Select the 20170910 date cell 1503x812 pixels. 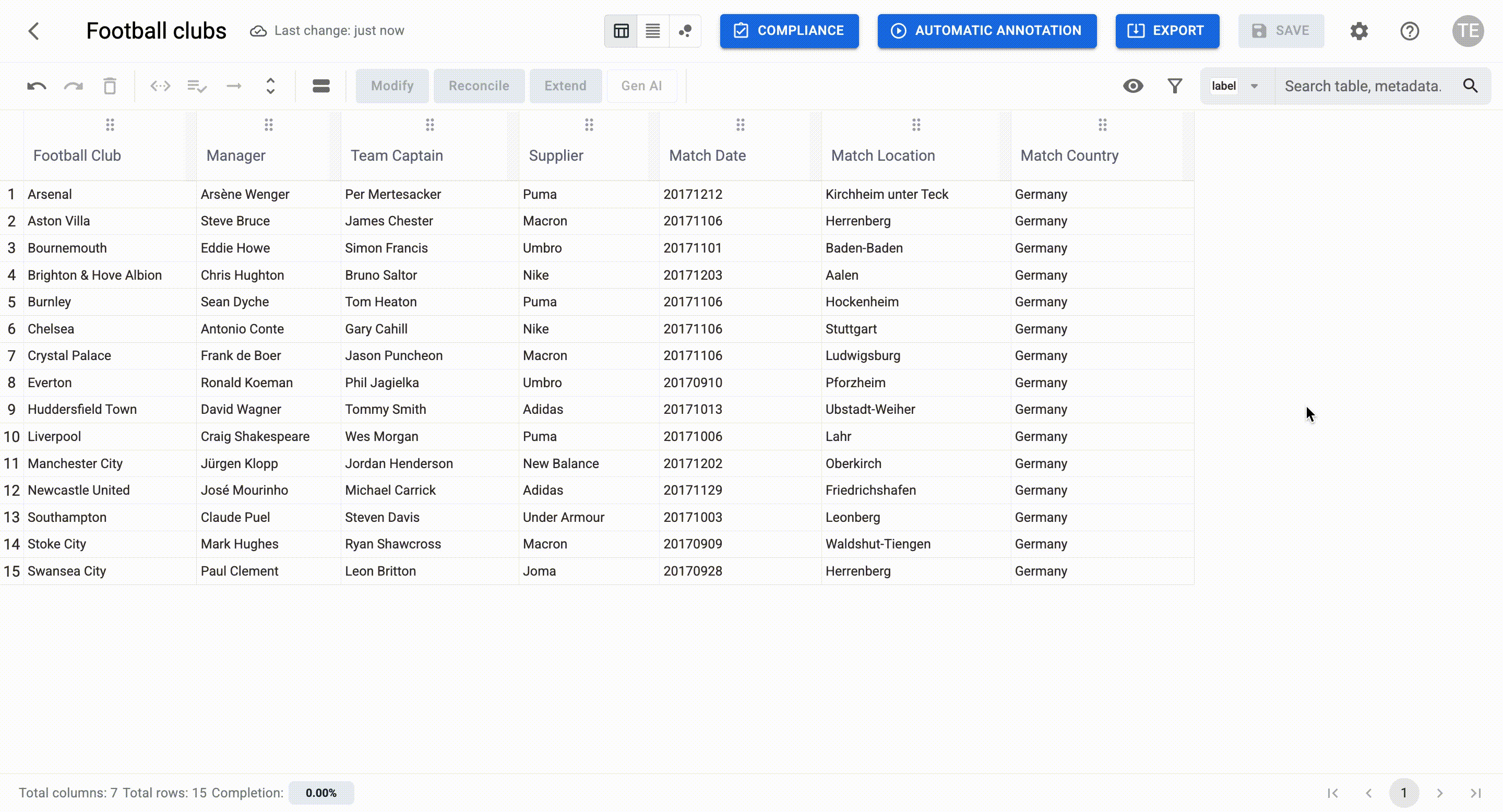click(x=740, y=383)
